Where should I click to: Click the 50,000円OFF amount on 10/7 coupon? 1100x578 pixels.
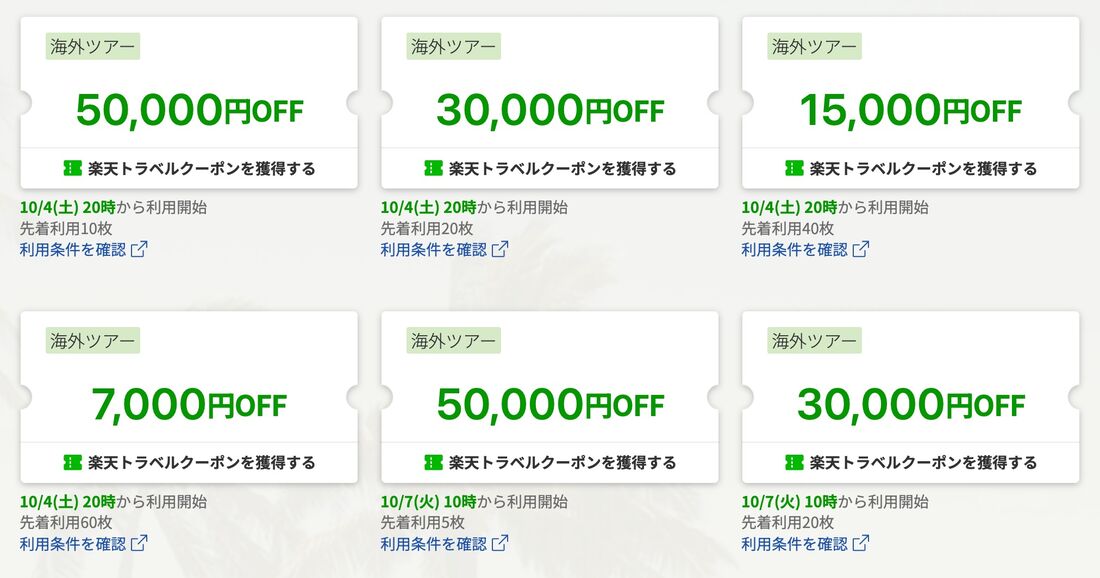[549, 404]
